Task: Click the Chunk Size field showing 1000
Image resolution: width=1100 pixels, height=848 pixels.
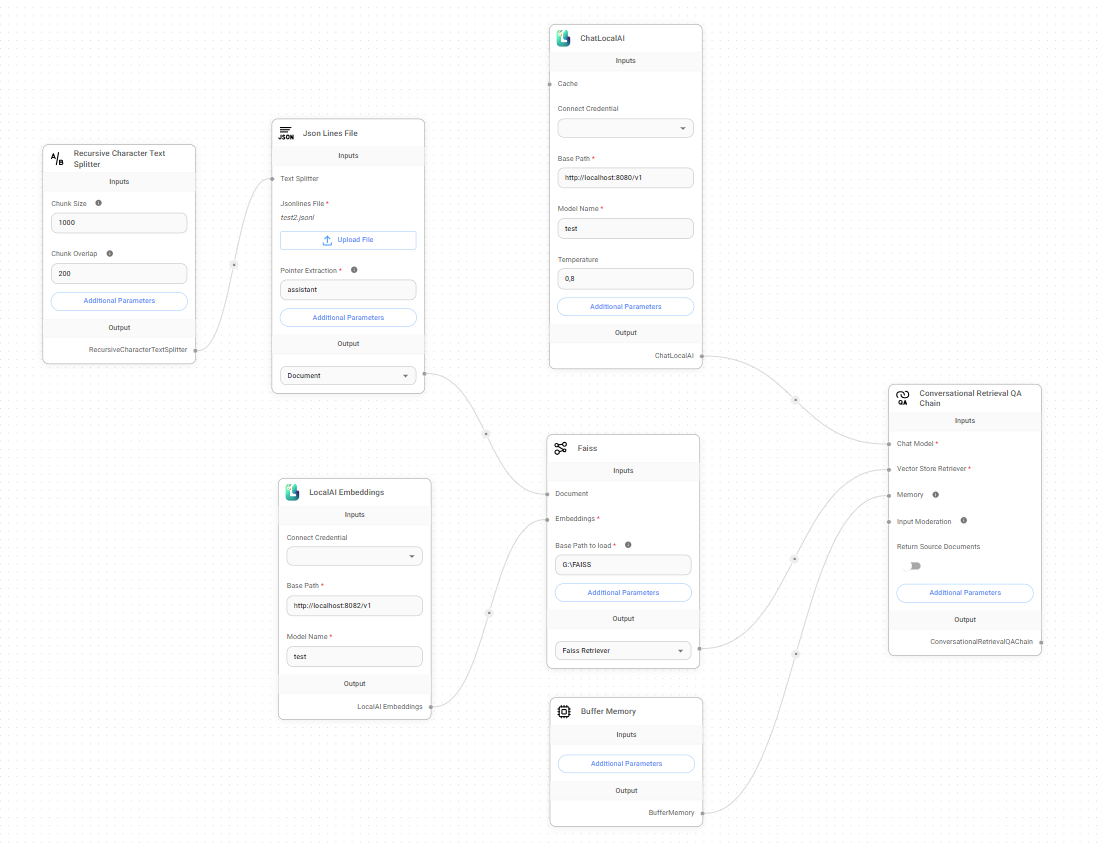Action: (x=119, y=223)
